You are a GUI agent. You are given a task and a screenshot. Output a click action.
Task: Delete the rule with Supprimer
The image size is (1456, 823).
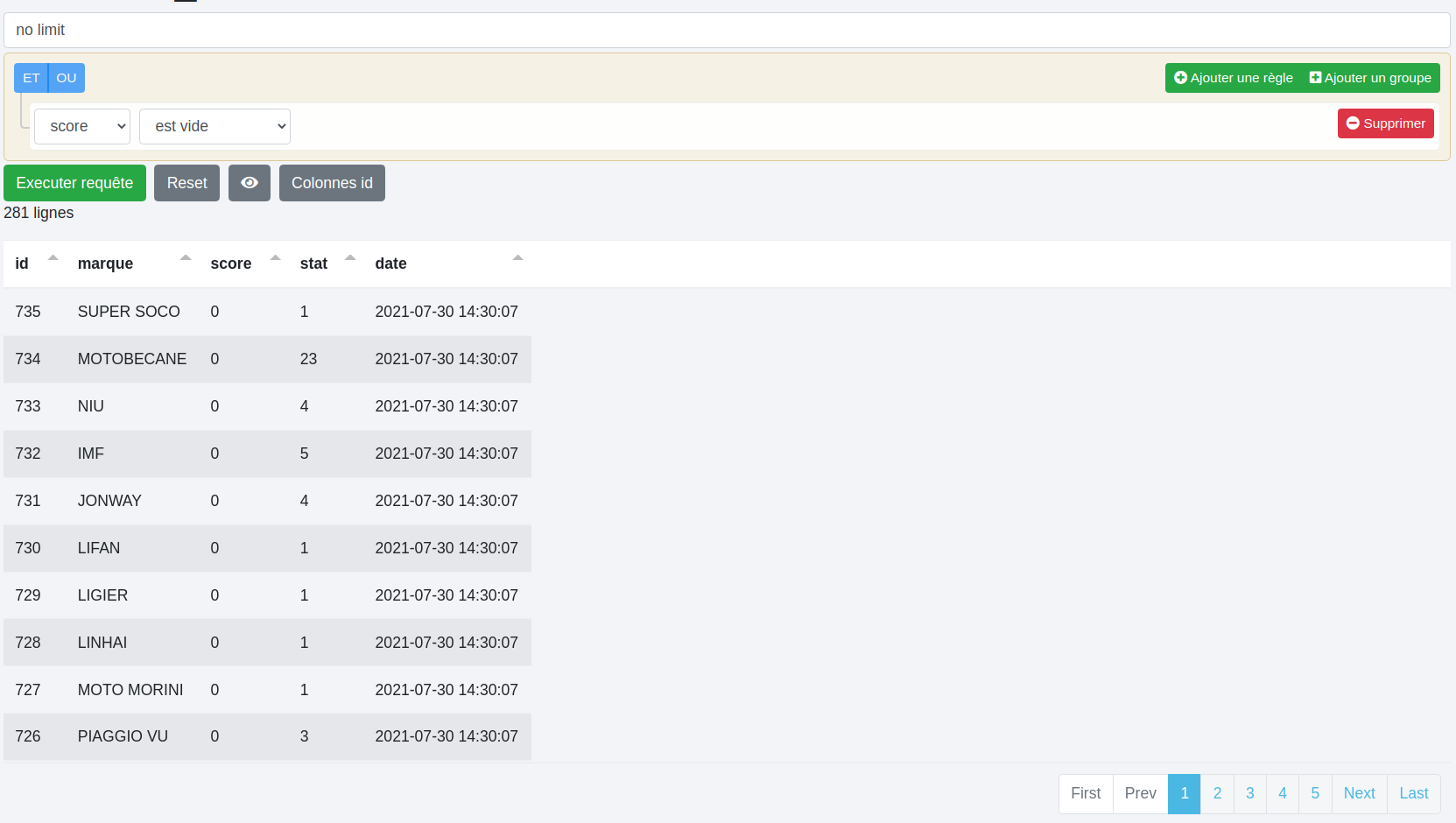pyautogui.click(x=1385, y=123)
